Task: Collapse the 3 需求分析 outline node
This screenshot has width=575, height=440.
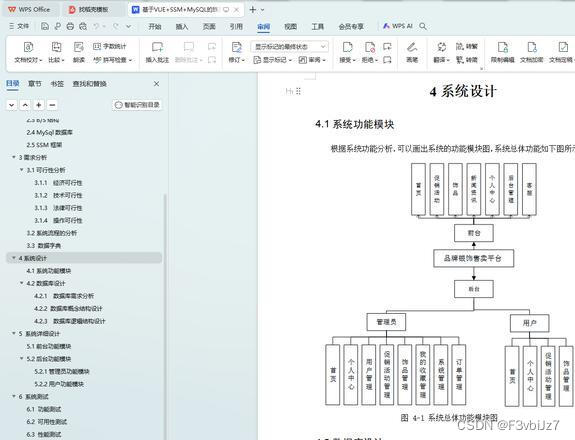Action: point(14,157)
